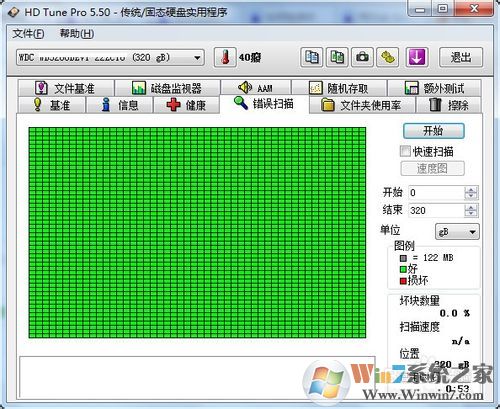Image resolution: width=500 pixels, height=409 pixels.
Task: Open the 单位 gB unit dropdown
Action: (457, 232)
